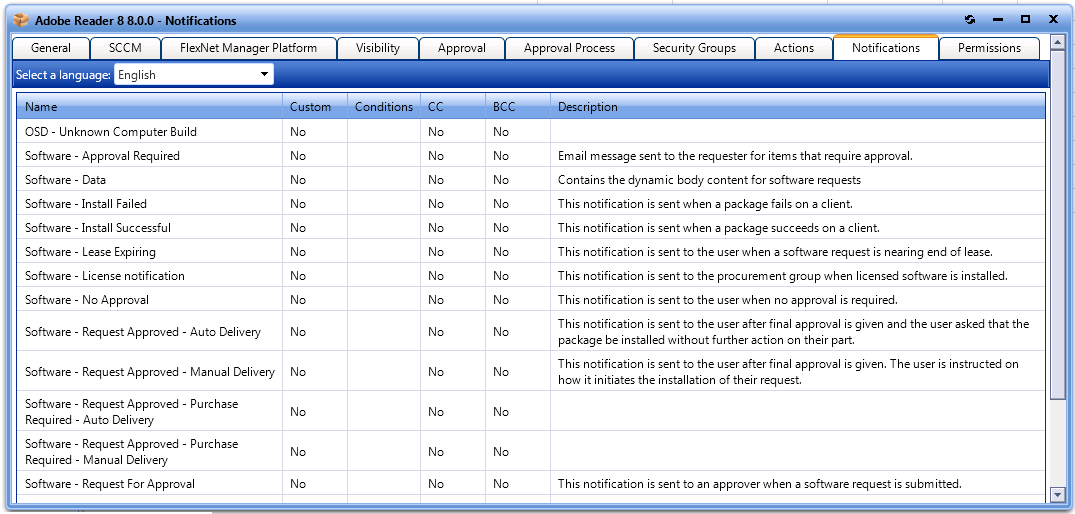Open the FlexNet Manager Platform tab
1075x514 pixels.
(x=248, y=48)
